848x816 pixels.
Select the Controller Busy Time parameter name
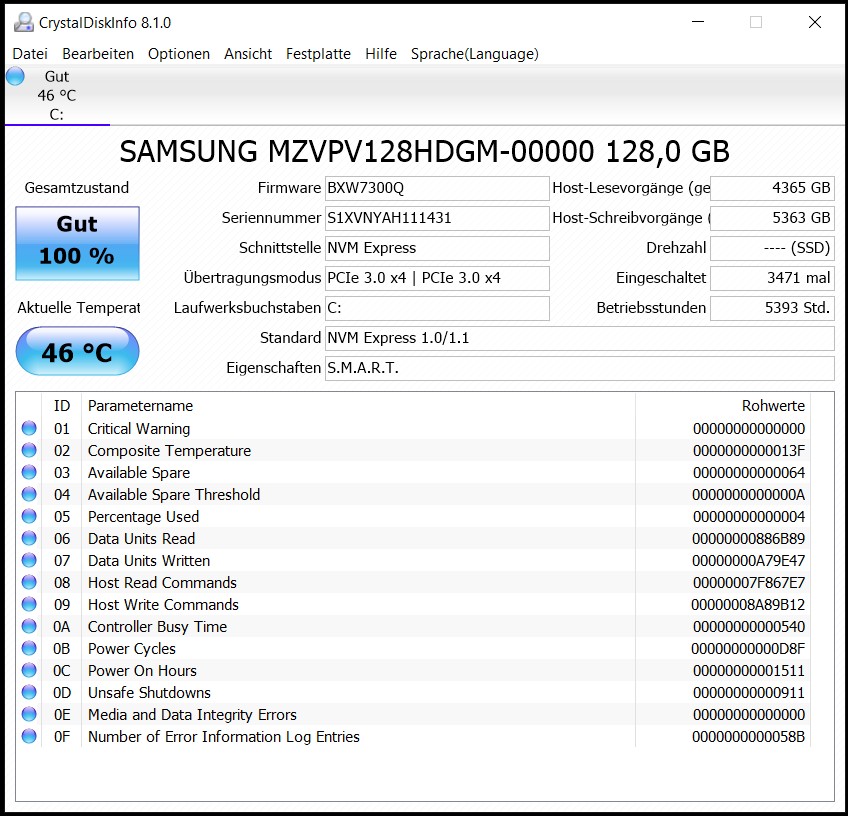pos(157,627)
